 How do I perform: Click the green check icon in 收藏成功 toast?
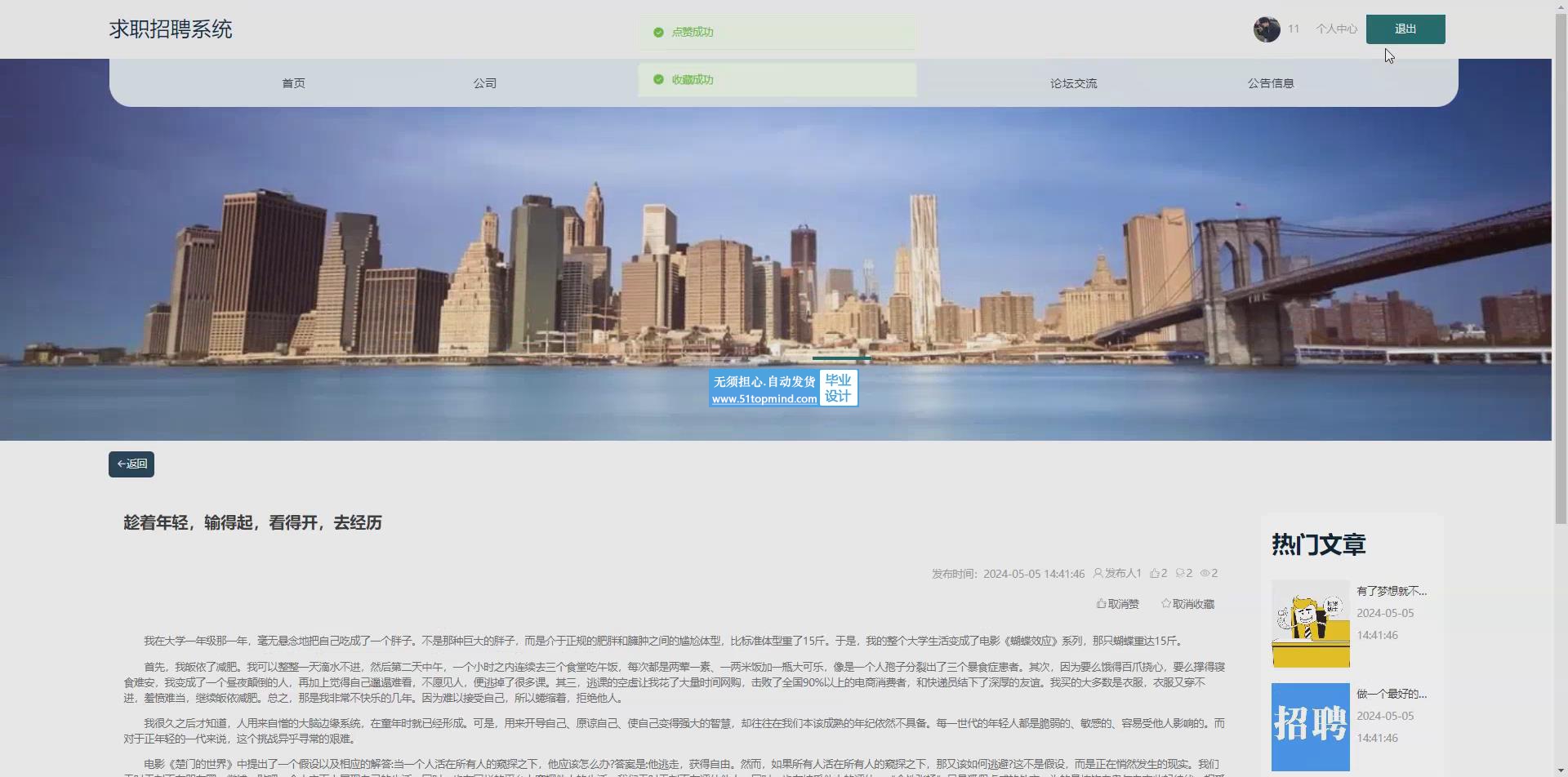(658, 79)
